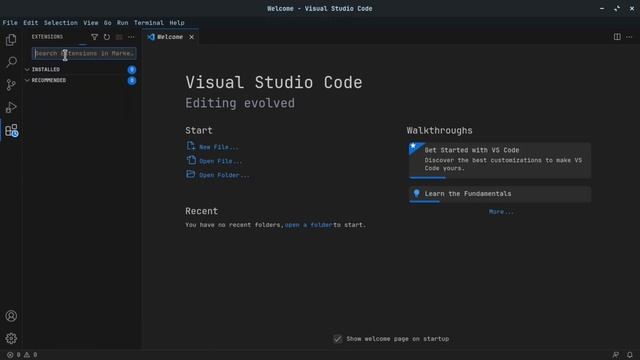Click the feedback icon in status bar
Image resolution: width=640 pixels, height=360 pixels.
tap(616, 355)
